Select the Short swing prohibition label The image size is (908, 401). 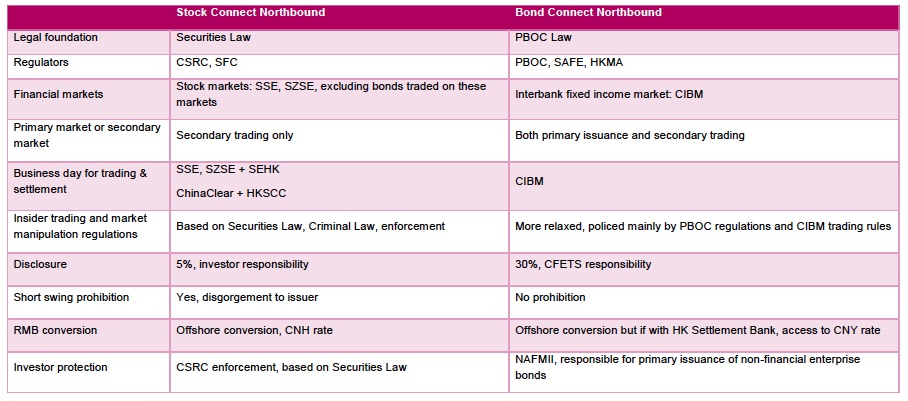click(73, 298)
